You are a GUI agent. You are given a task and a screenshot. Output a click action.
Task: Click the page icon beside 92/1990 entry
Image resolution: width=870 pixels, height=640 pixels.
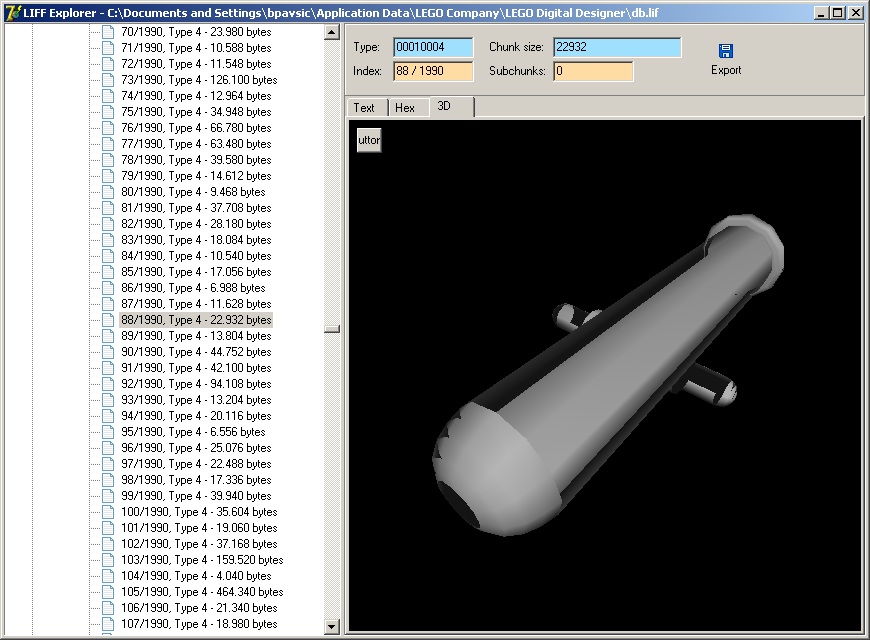(x=109, y=384)
